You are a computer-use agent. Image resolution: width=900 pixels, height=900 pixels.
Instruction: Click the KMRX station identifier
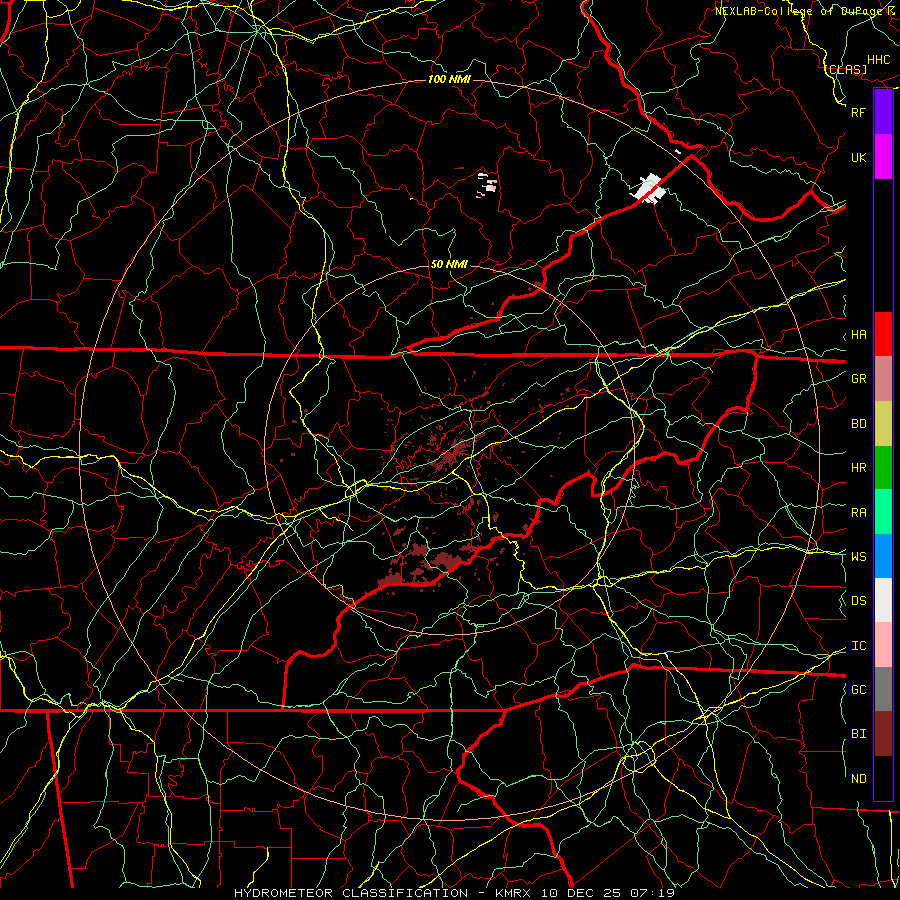[512, 893]
